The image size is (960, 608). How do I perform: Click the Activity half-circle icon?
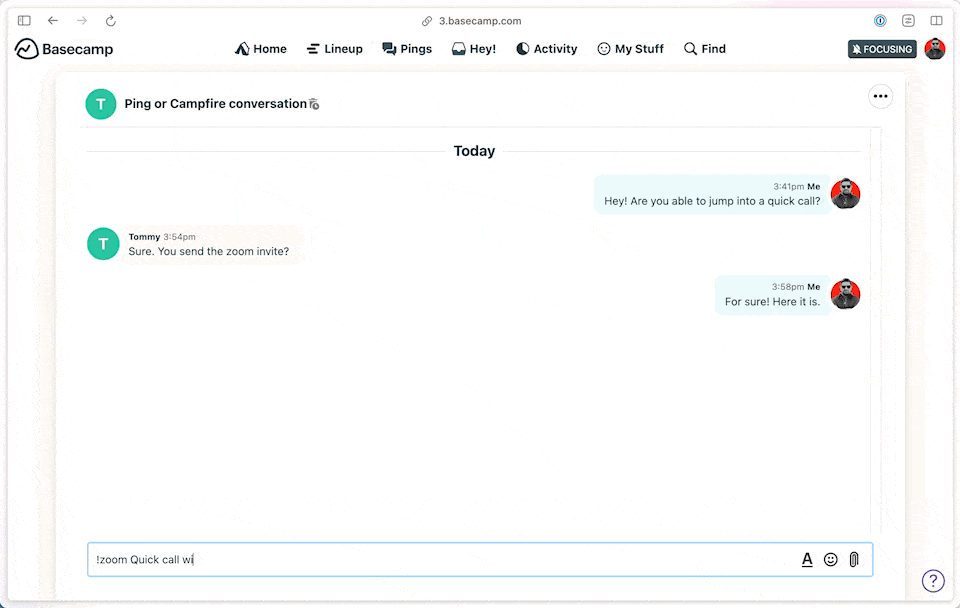pyautogui.click(x=522, y=48)
